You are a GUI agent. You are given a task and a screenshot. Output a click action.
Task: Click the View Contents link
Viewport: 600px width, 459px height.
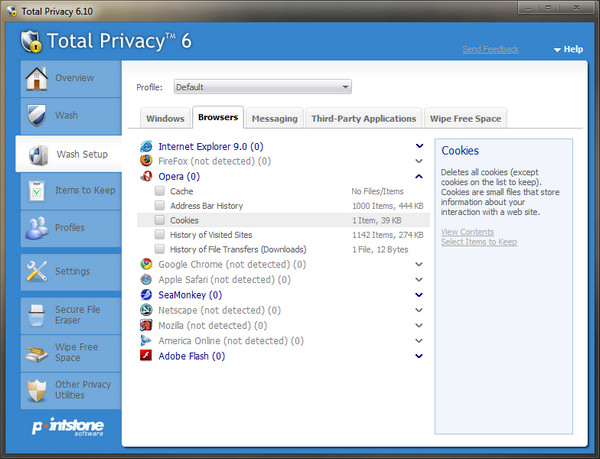point(469,231)
